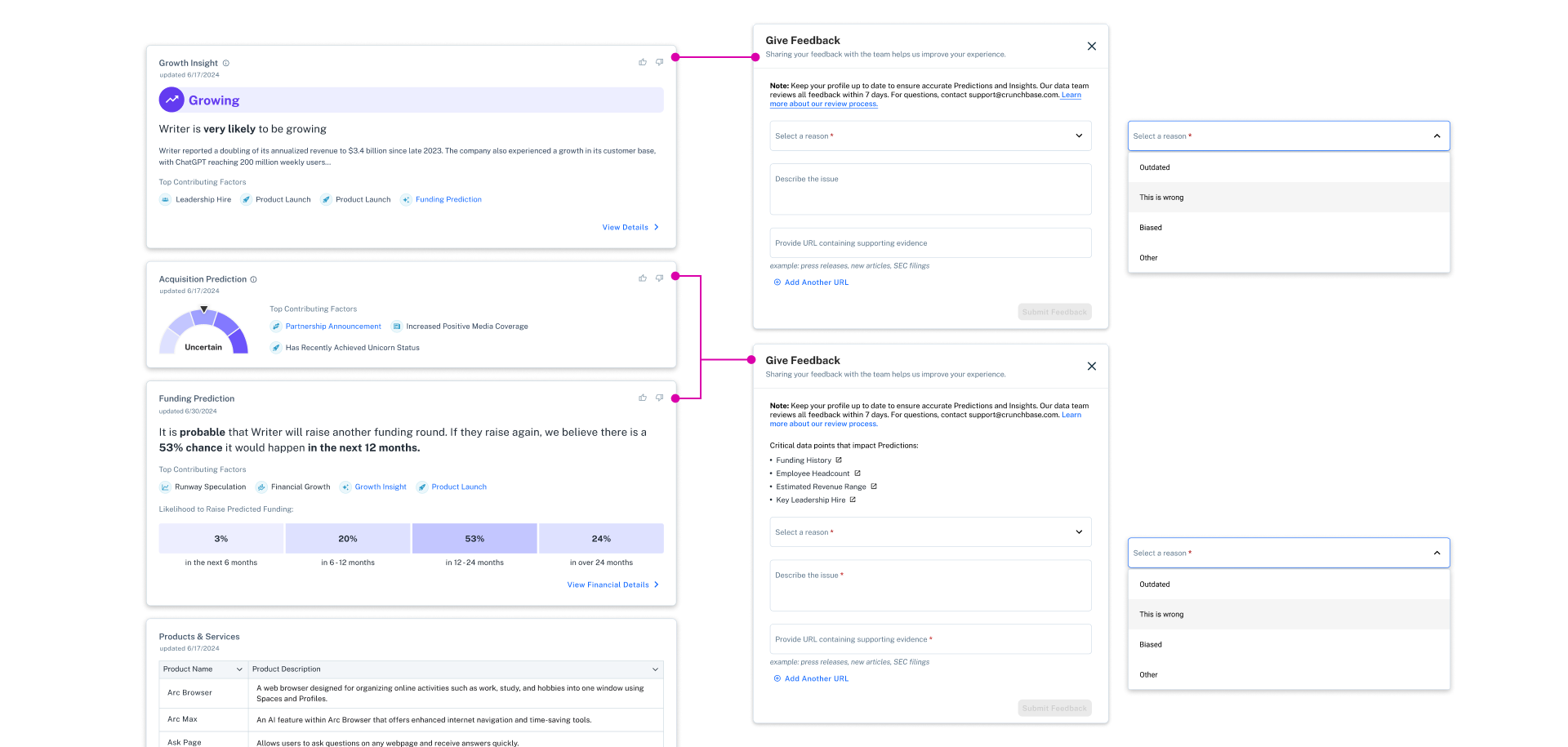1568x747 pixels.
Task: Choose Other in lower reason list
Action: [1289, 675]
